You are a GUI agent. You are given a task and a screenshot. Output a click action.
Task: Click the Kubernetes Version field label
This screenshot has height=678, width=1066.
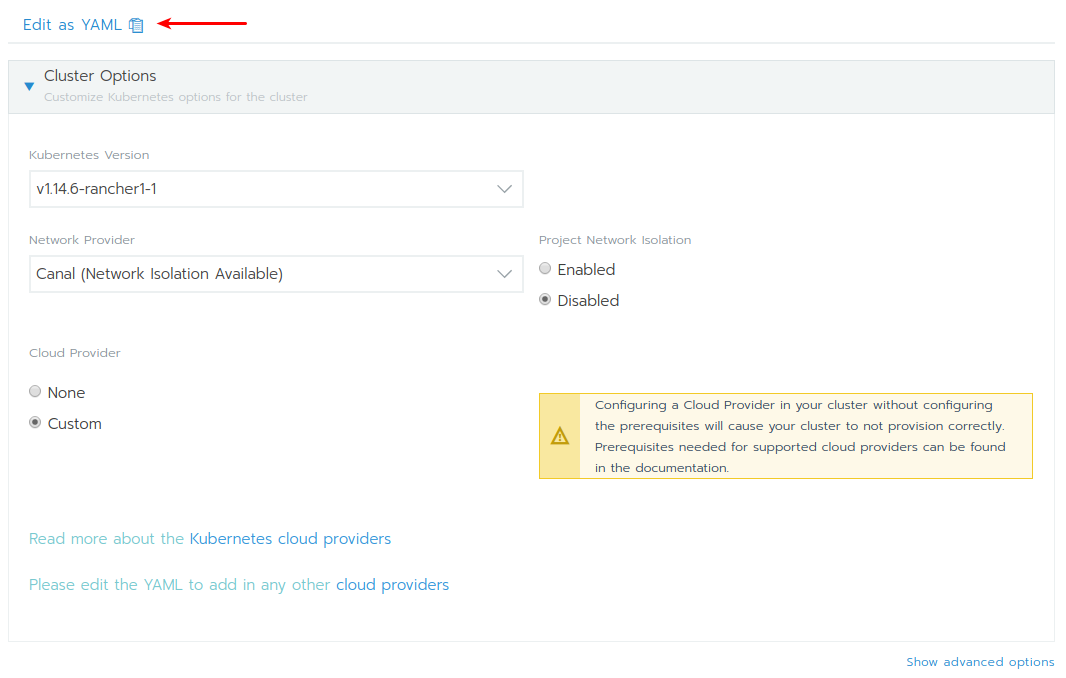[89, 155]
